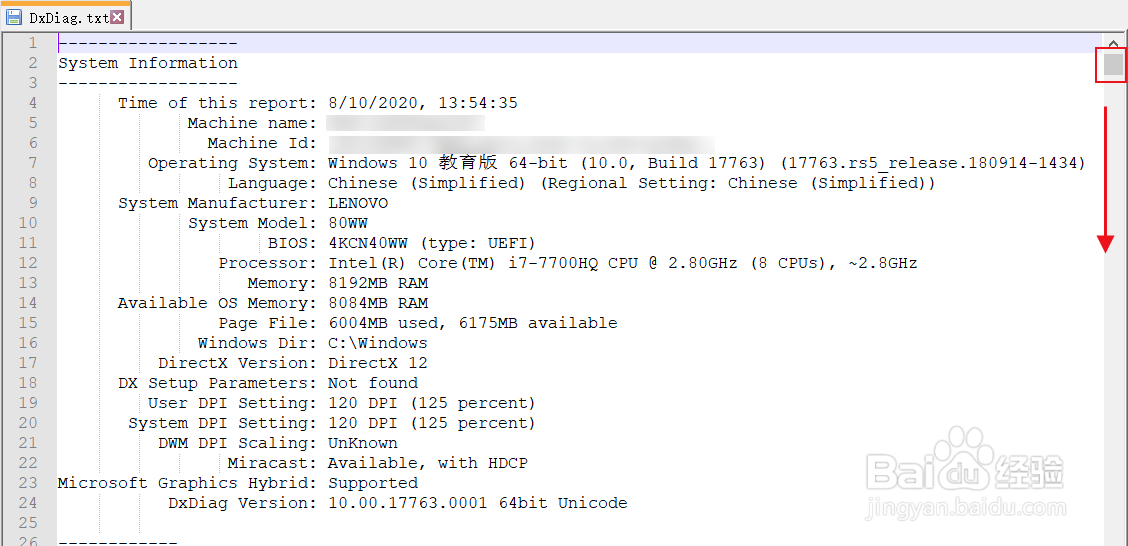The width and height of the screenshot is (1128, 546).
Task: Click the vertical scrollbar thumb
Action: point(1113,64)
